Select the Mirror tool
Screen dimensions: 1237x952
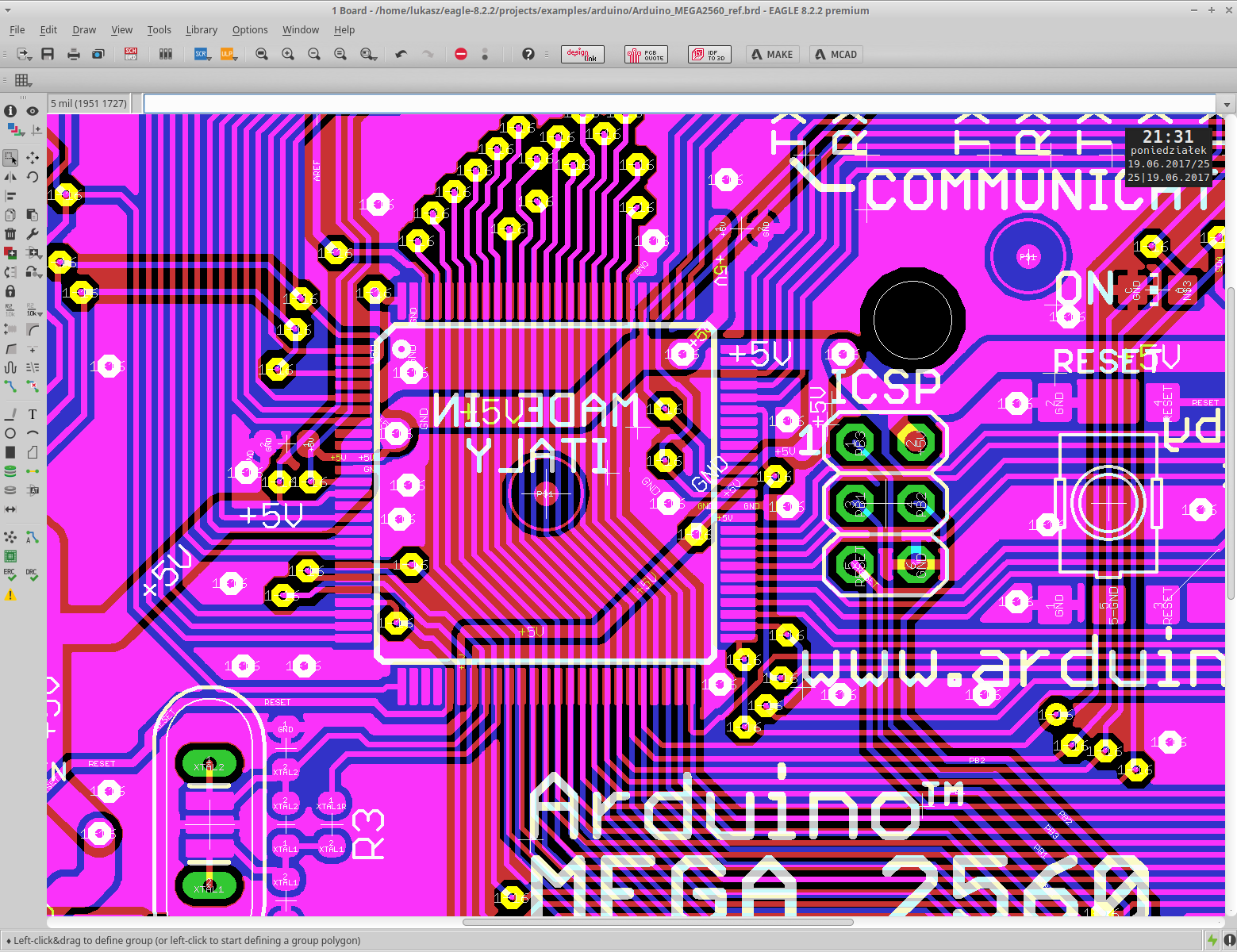tap(10, 176)
